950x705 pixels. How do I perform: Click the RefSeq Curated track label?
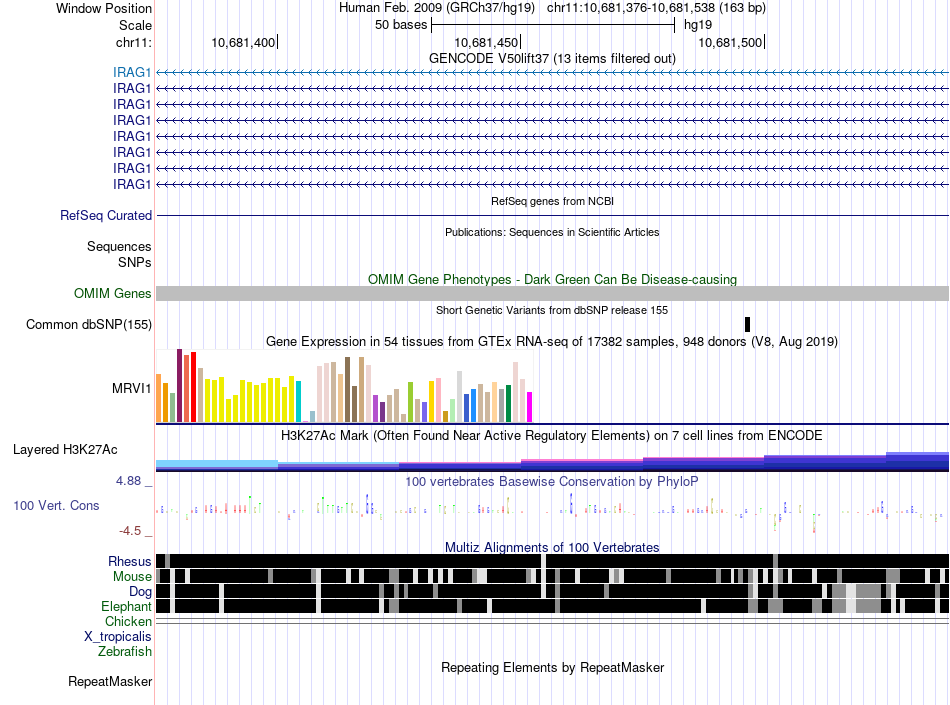tap(106, 216)
